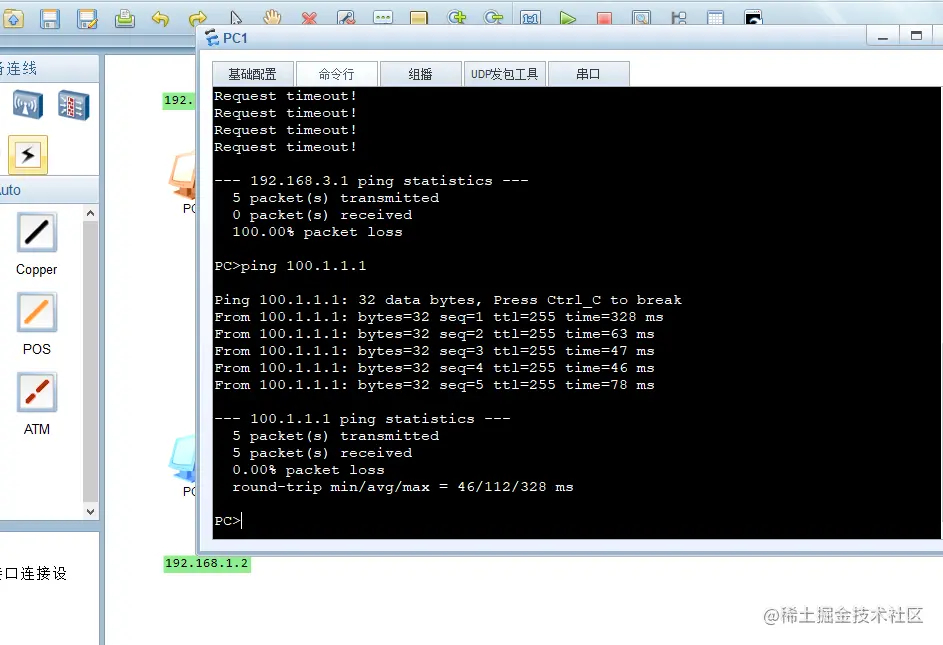Show all interfaces topology icon
The image size is (943, 645).
(679, 18)
